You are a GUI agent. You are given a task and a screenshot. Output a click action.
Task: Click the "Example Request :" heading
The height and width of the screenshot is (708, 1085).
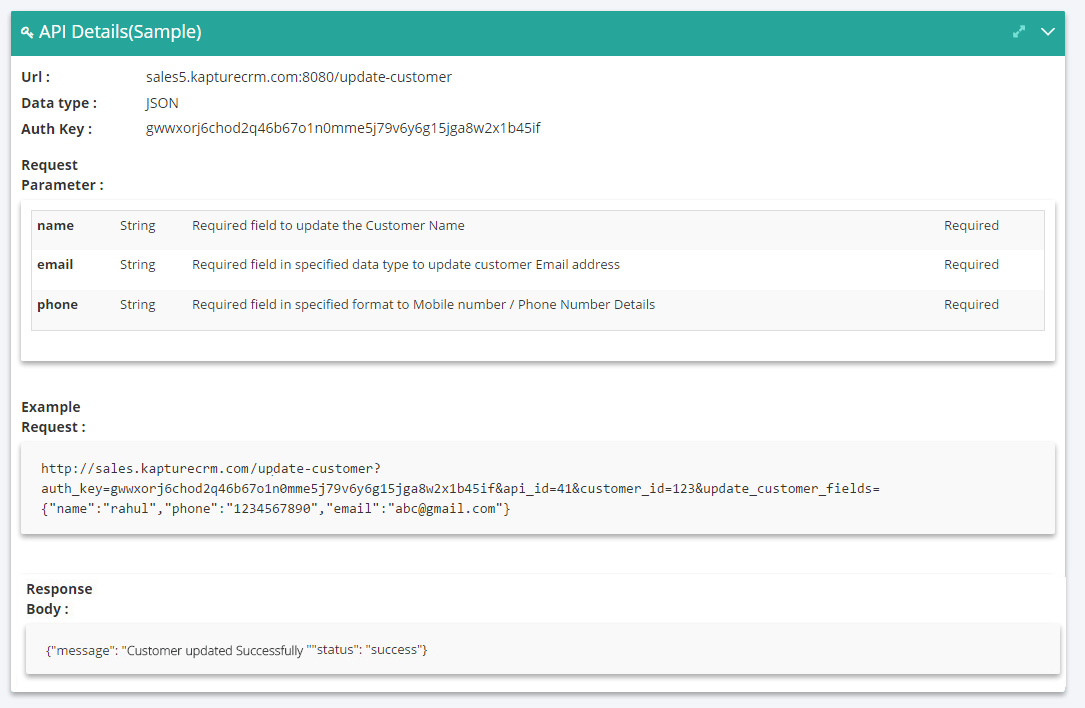pyautogui.click(x=53, y=417)
